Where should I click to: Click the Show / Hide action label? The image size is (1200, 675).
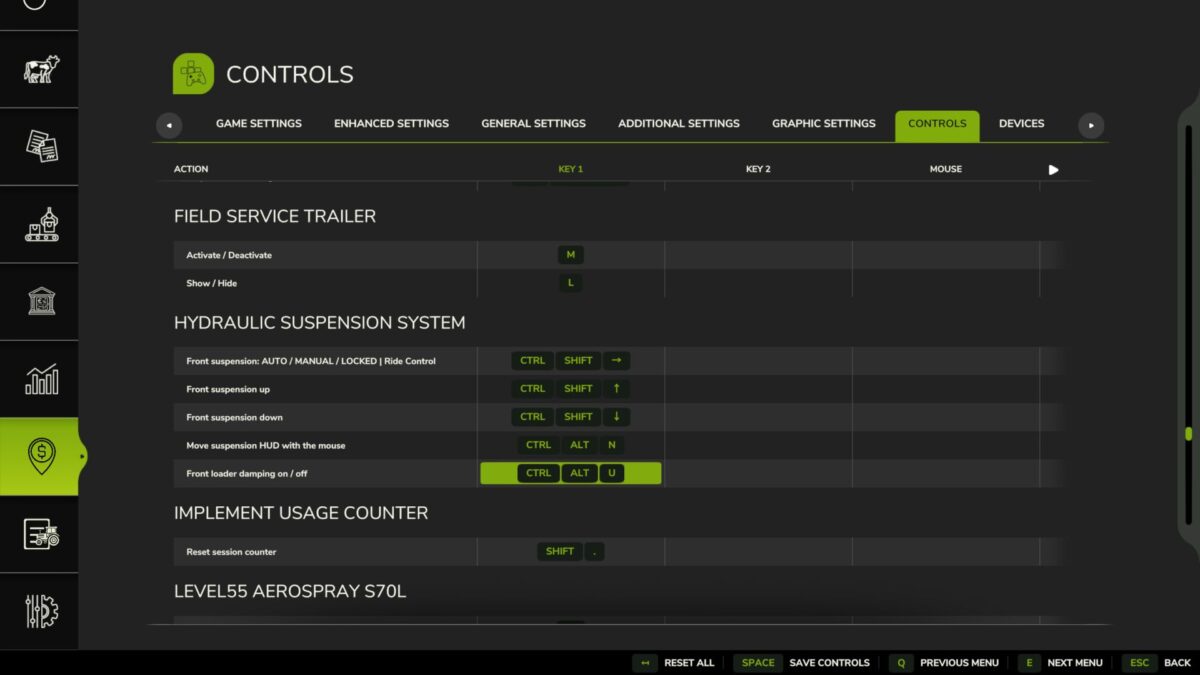coord(211,283)
